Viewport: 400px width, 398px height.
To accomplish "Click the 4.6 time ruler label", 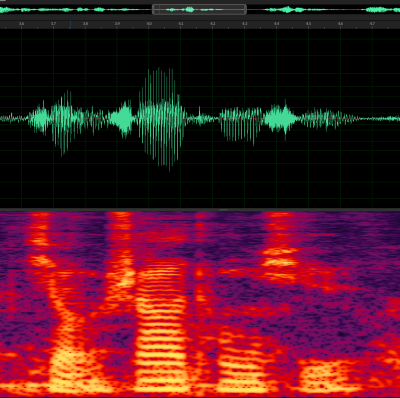I will [x=340, y=24].
